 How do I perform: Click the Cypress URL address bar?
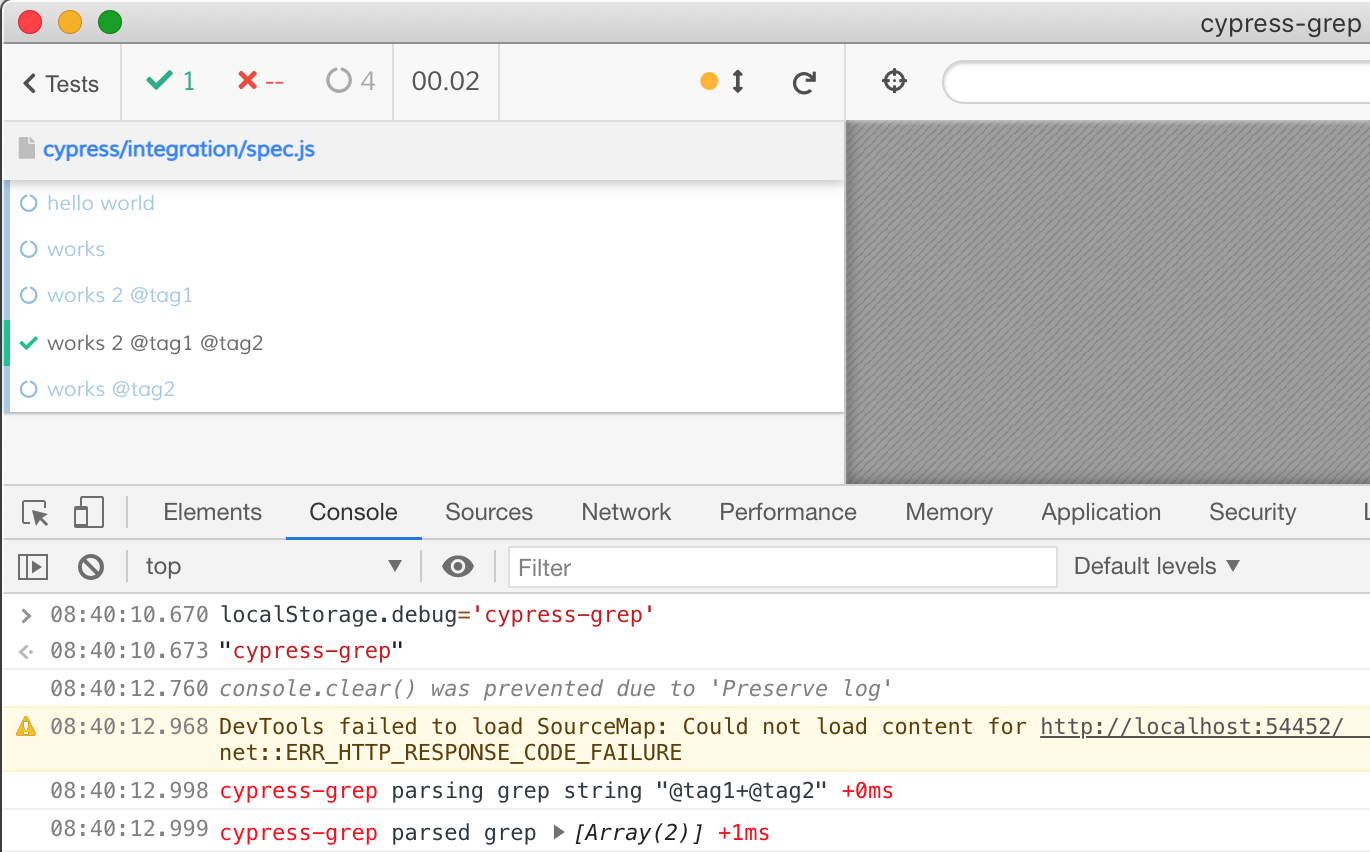click(1156, 82)
